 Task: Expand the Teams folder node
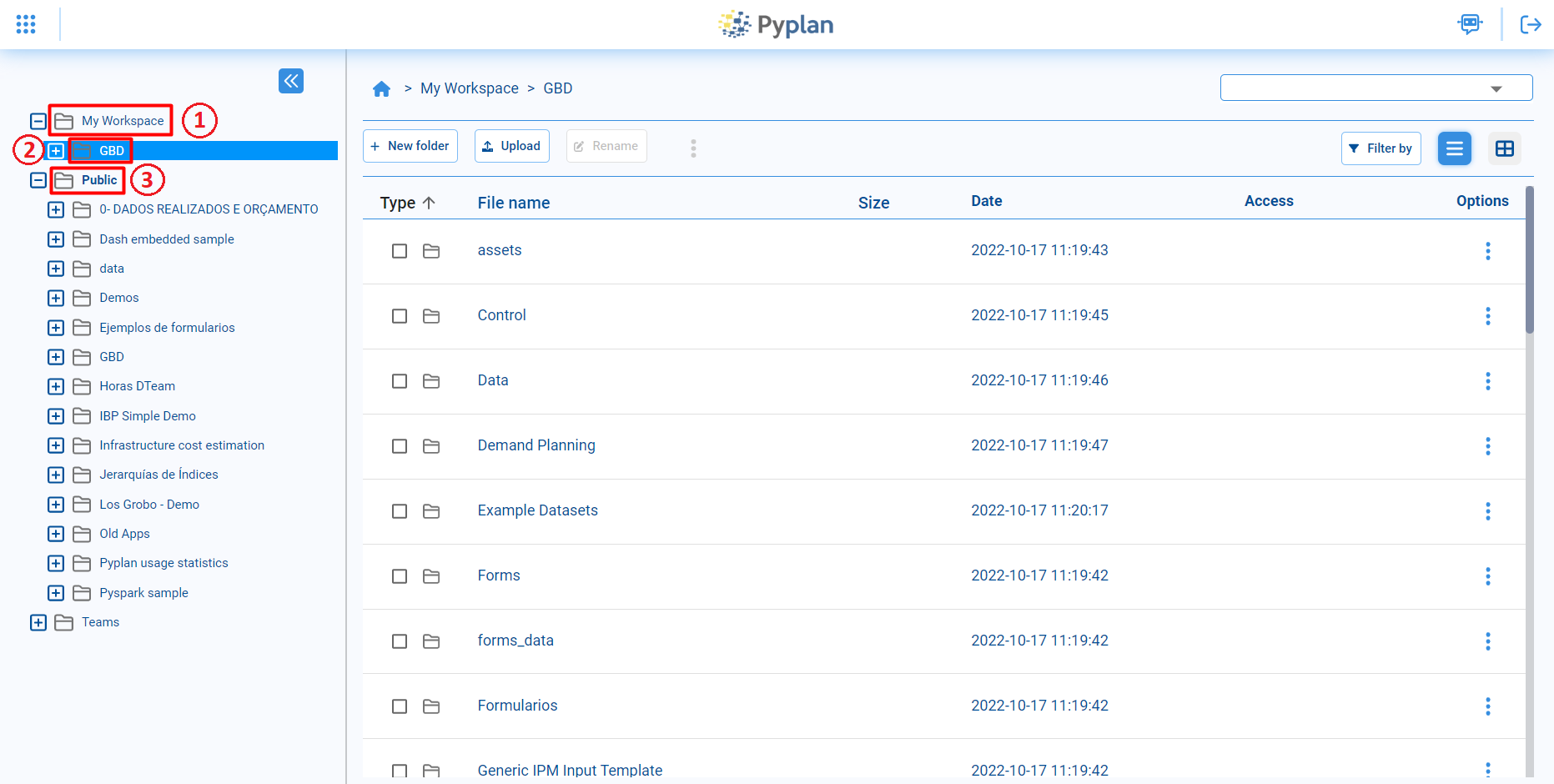(38, 622)
